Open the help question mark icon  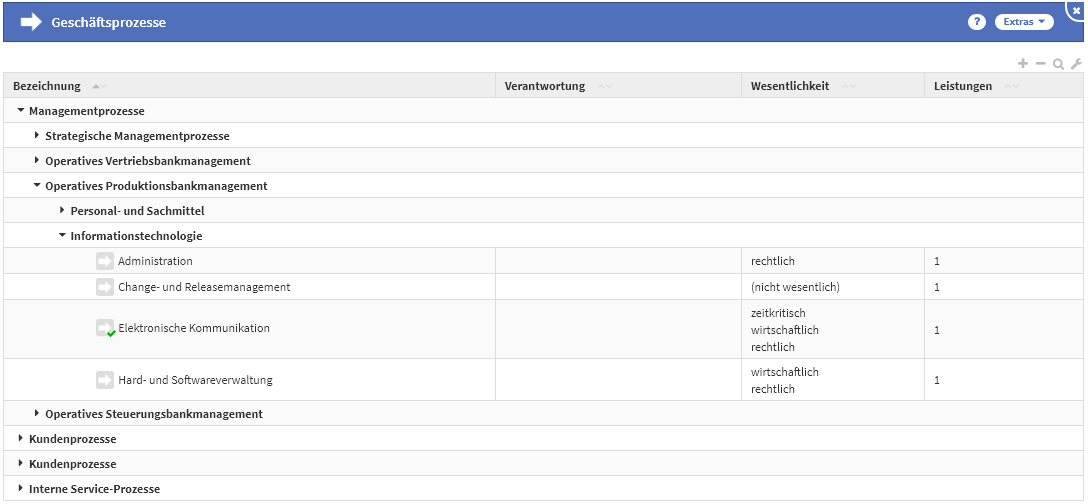[x=977, y=22]
